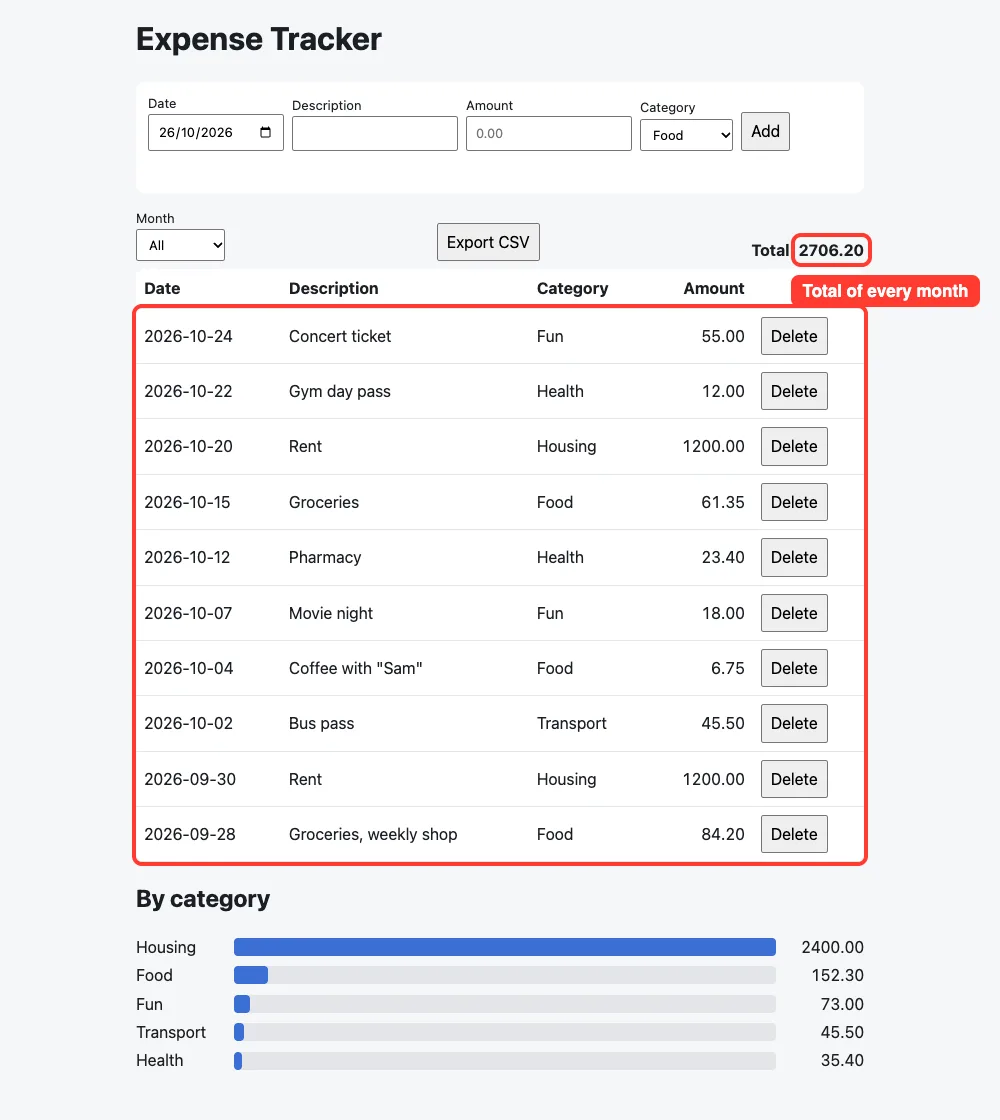Click the Category column header
This screenshot has height=1120, width=1000.
point(572,289)
